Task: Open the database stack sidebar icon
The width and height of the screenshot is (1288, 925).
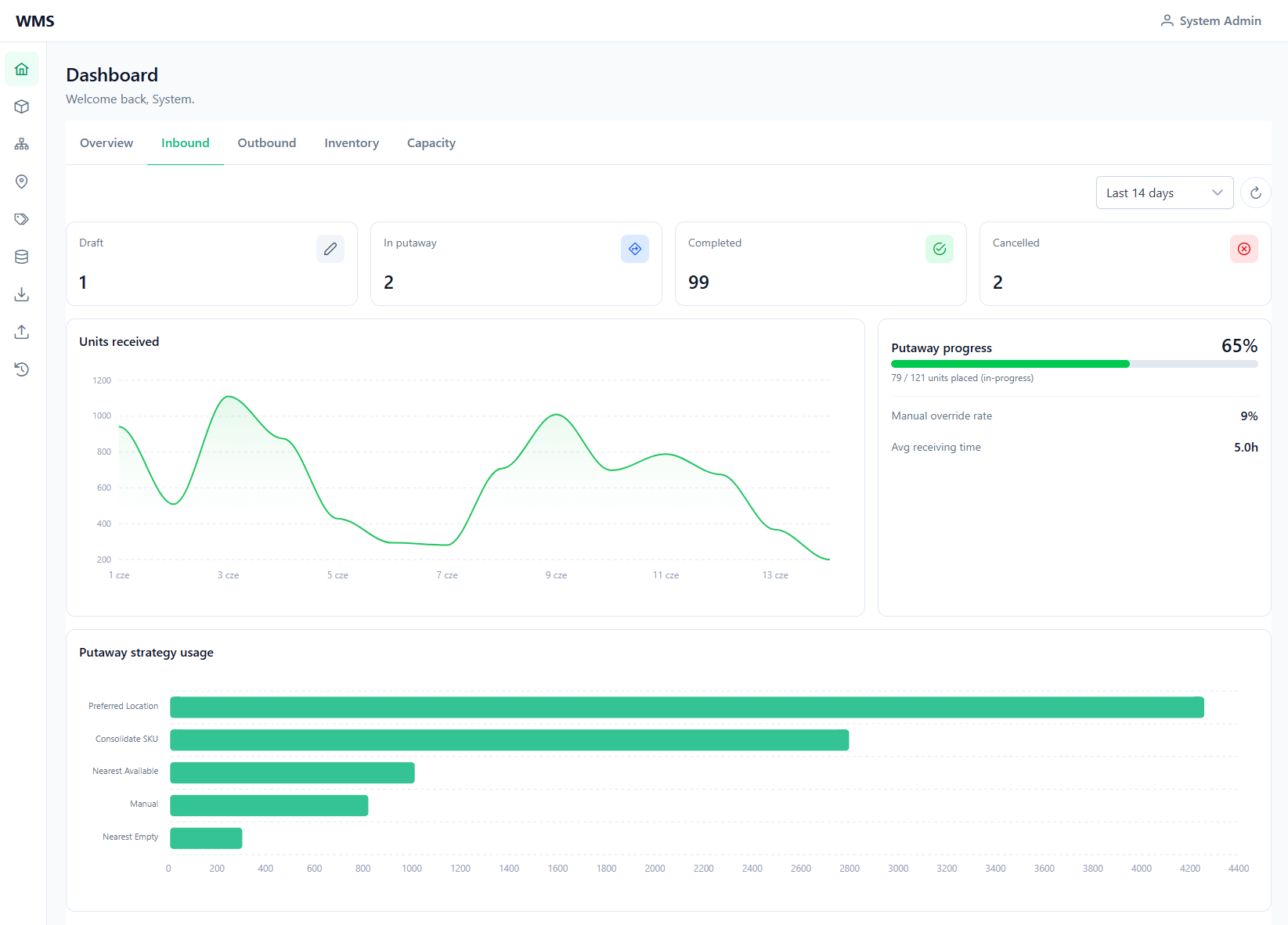Action: coord(22,257)
